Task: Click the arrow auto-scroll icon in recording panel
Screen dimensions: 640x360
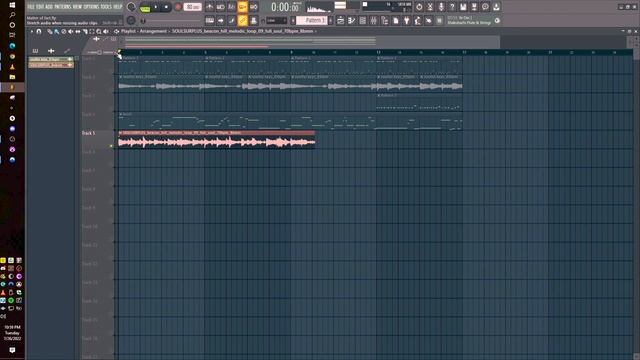Action: 220,20
